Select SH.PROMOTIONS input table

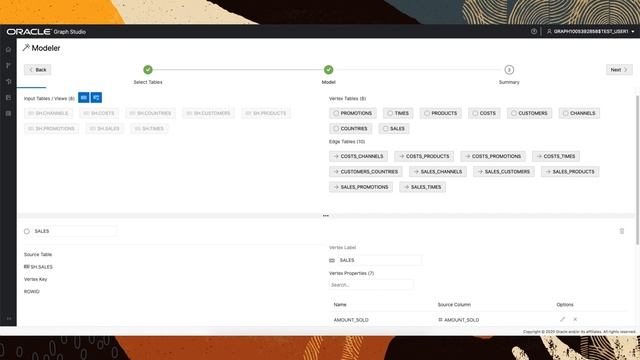click(x=51, y=129)
